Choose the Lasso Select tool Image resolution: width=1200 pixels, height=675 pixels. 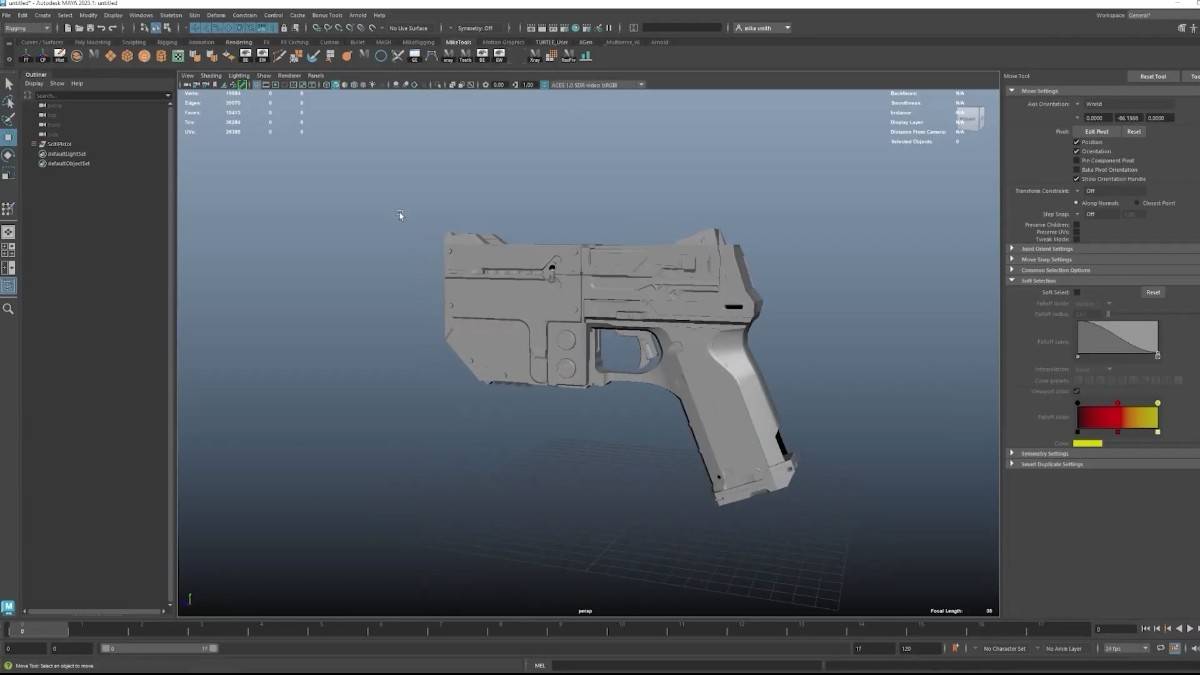coord(8,102)
